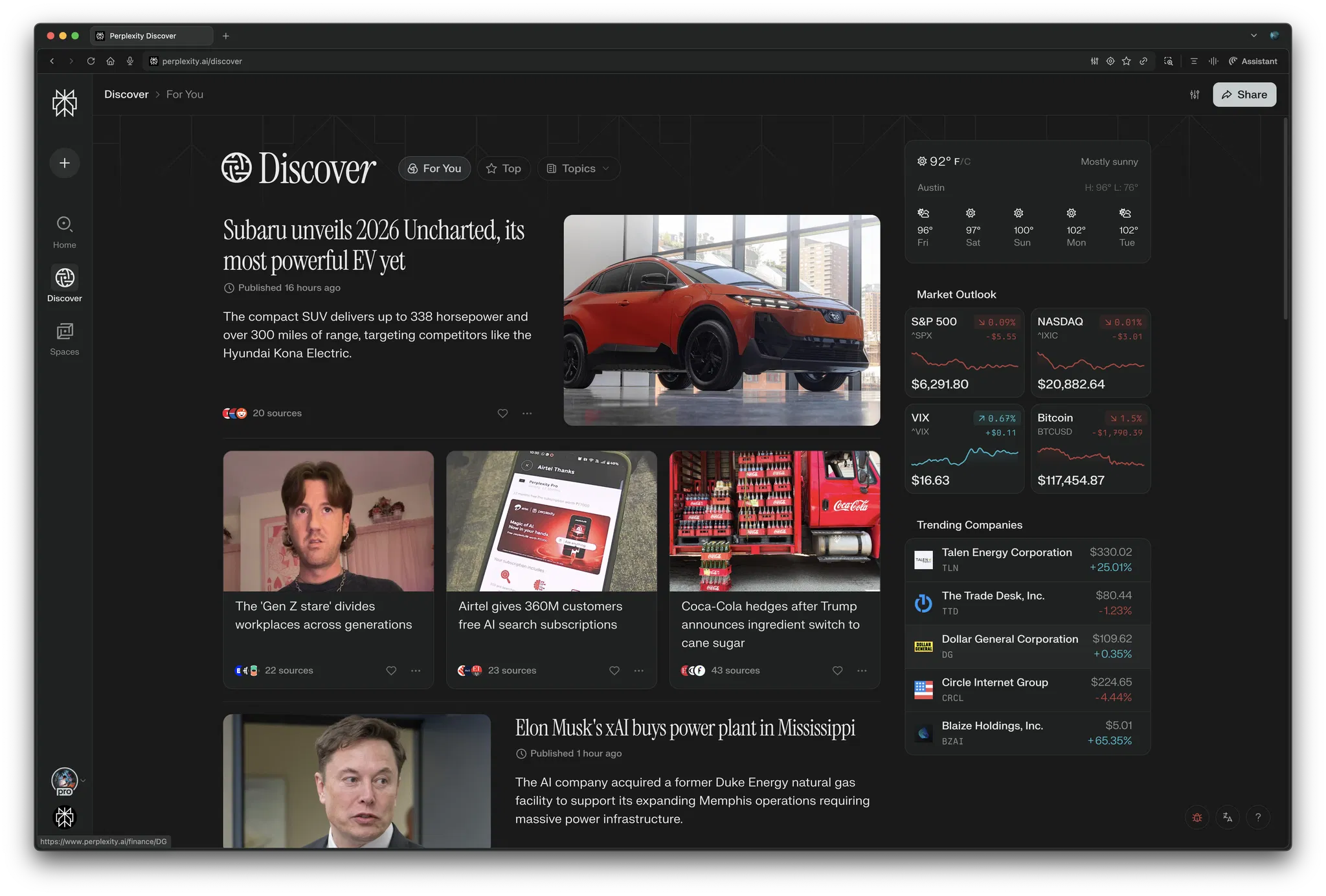This screenshot has width=1326, height=896.
Task: Click the Share button
Action: point(1244,95)
